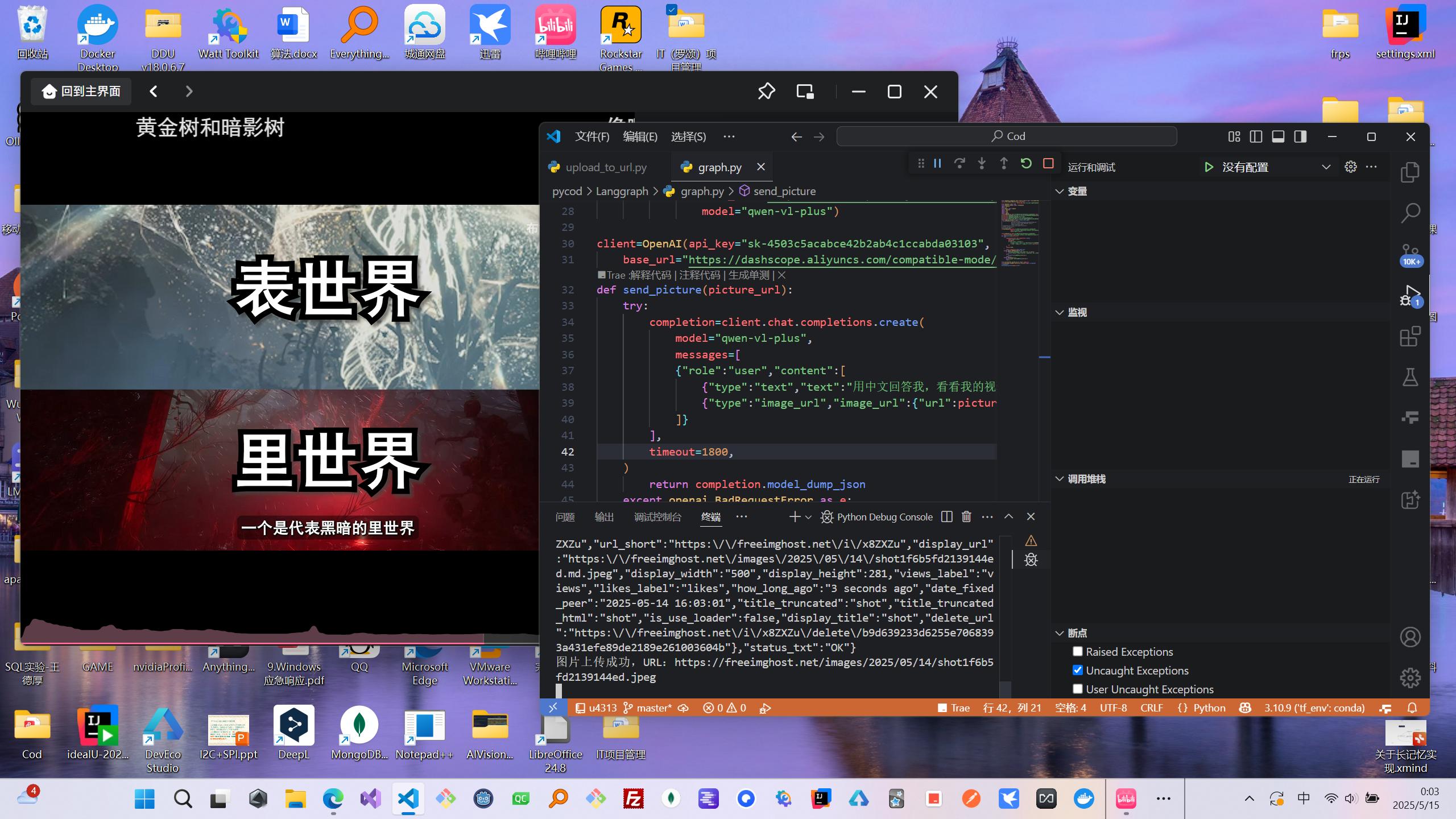1456x819 pixels.
Task: Click remote window indicator in status bar
Action: pos(553,708)
